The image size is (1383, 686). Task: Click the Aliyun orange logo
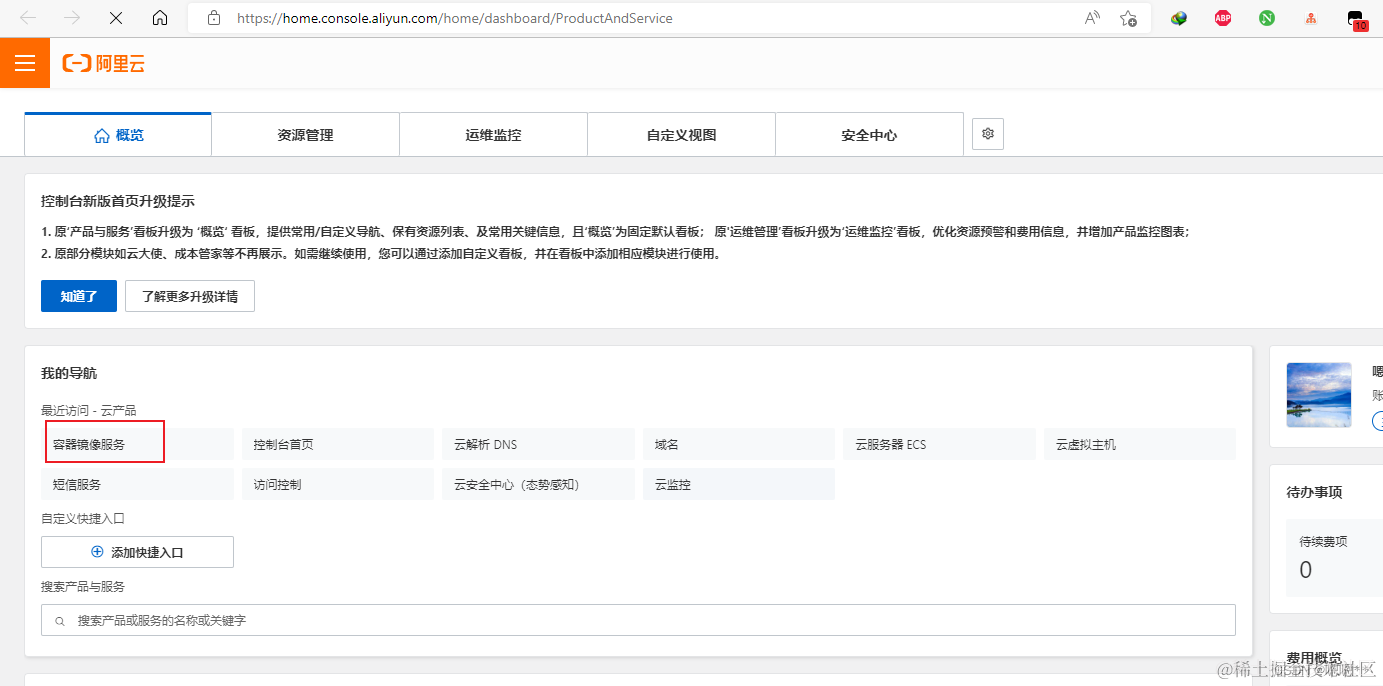pyautogui.click(x=103, y=63)
